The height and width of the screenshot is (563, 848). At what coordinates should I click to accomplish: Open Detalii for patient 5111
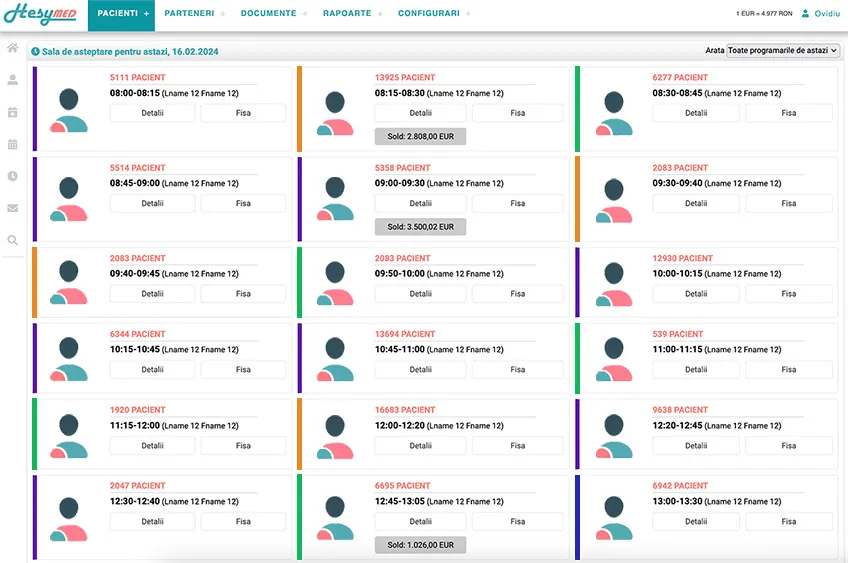click(153, 113)
